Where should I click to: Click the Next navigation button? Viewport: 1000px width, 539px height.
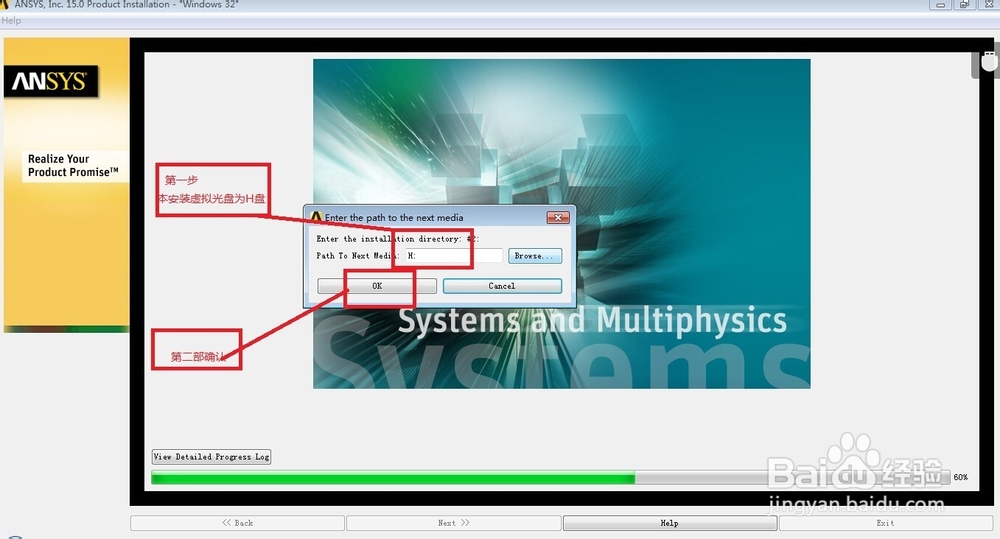click(453, 523)
